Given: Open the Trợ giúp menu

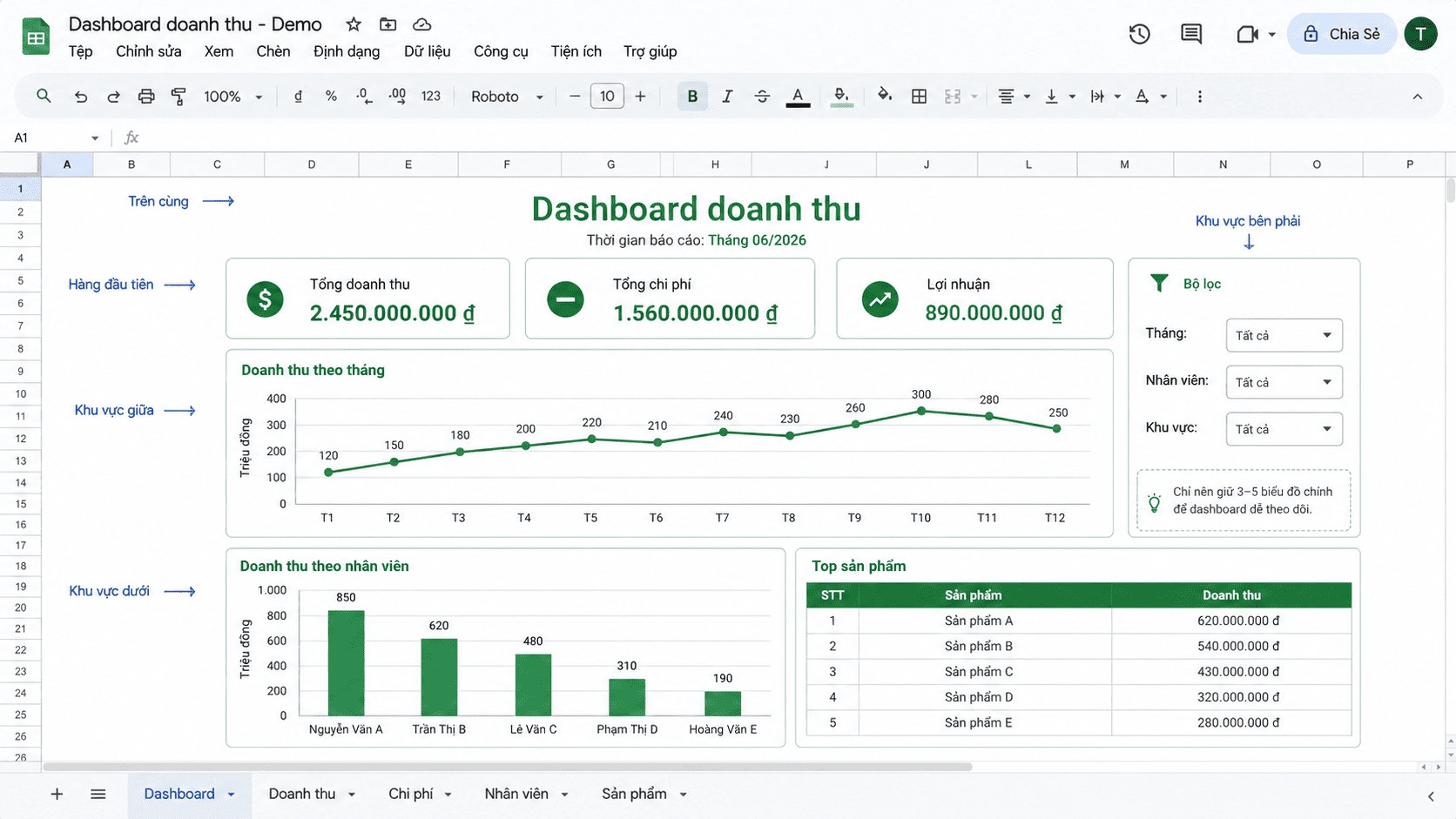Looking at the screenshot, I should click(650, 51).
